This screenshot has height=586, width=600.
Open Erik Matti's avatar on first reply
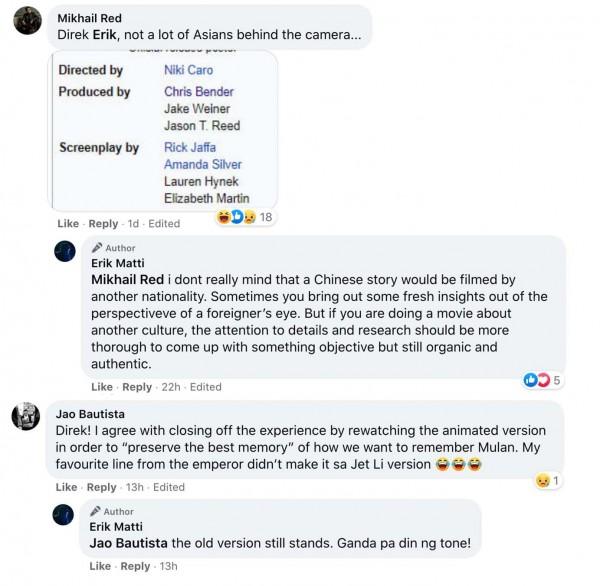click(x=65, y=252)
